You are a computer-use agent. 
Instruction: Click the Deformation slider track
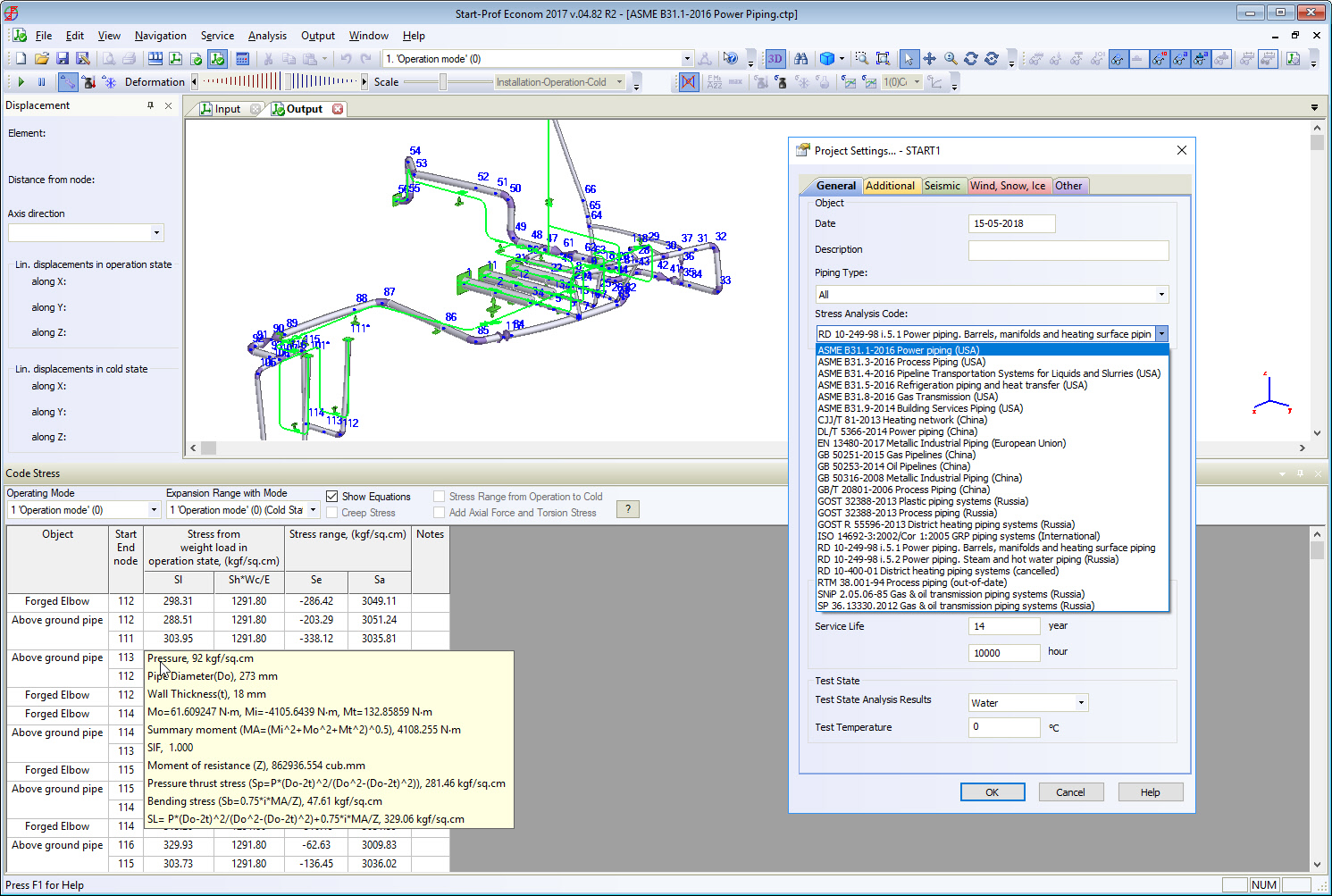[x=280, y=82]
